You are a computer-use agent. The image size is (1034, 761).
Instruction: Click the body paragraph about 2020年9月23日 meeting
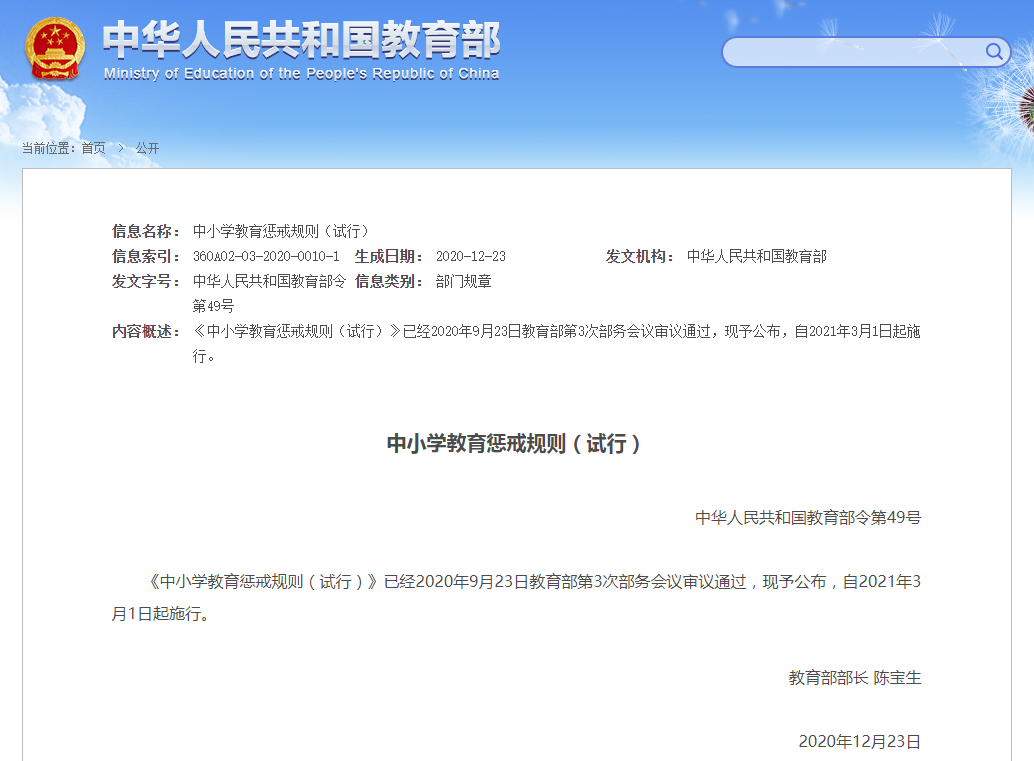[516, 597]
